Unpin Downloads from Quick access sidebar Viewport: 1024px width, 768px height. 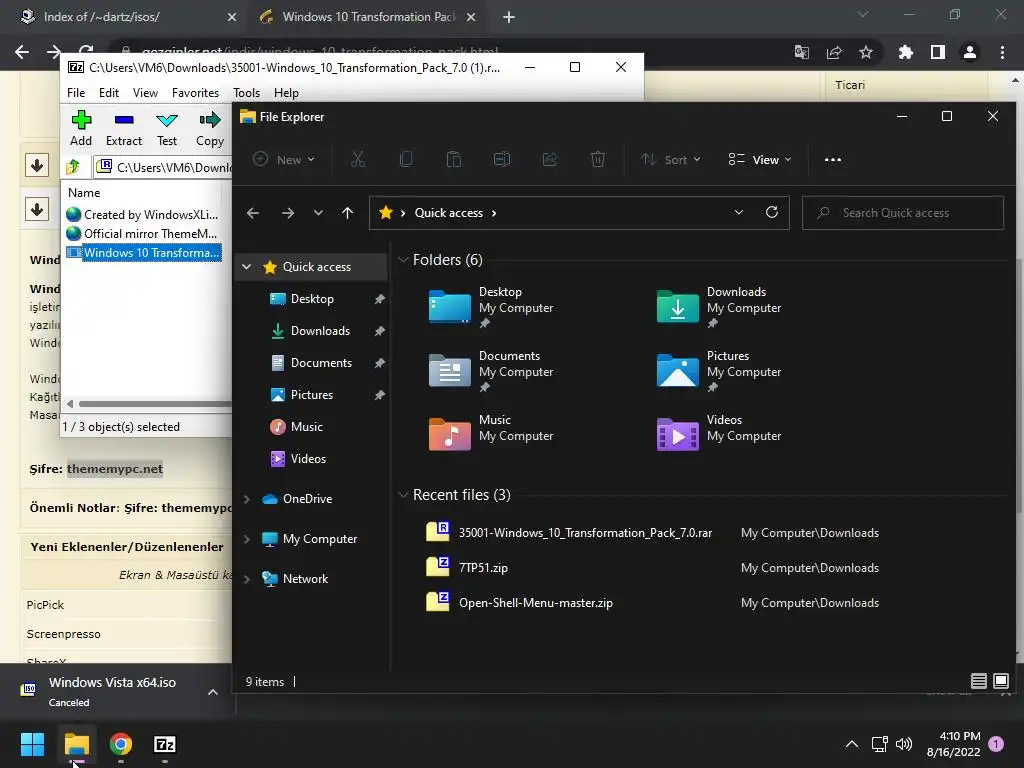[x=379, y=331]
